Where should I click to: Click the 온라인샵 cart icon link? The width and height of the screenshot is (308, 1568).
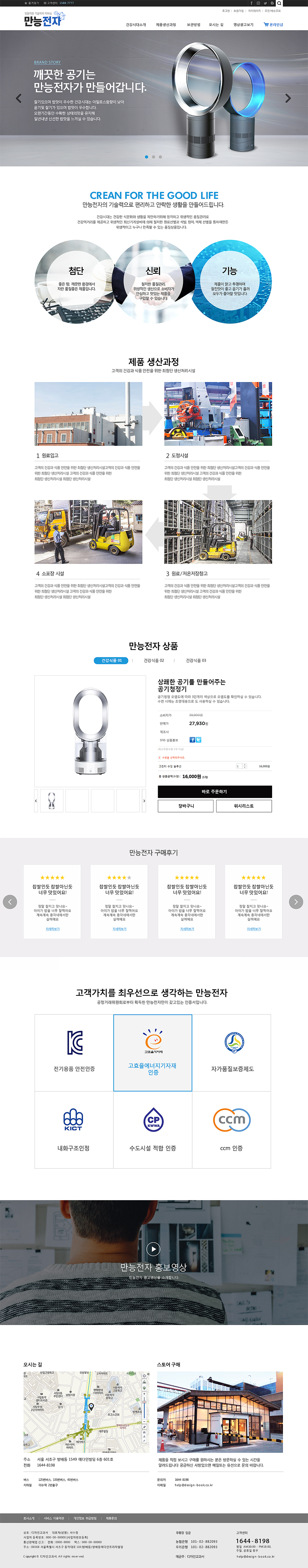click(x=273, y=25)
